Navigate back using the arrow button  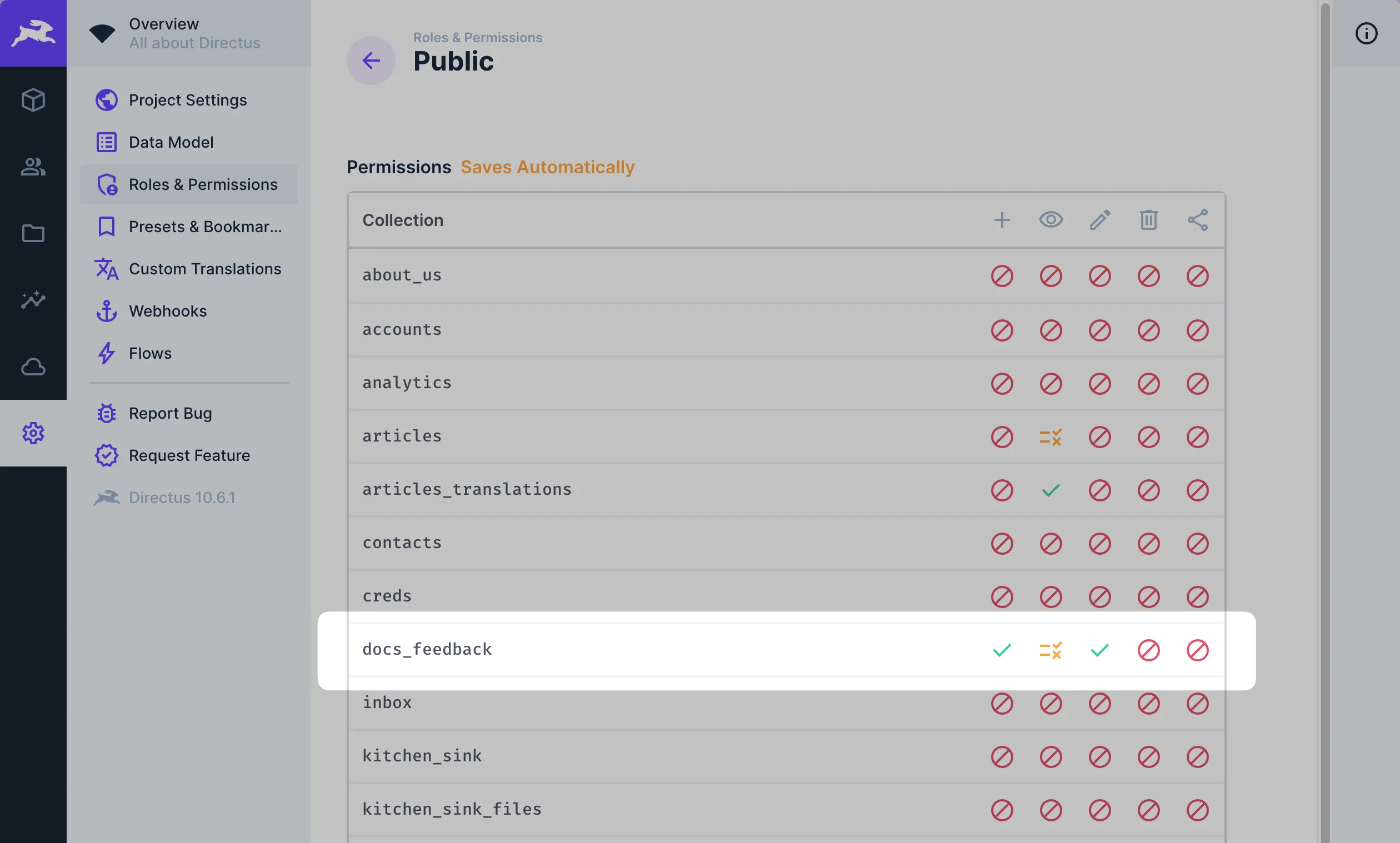click(x=370, y=60)
